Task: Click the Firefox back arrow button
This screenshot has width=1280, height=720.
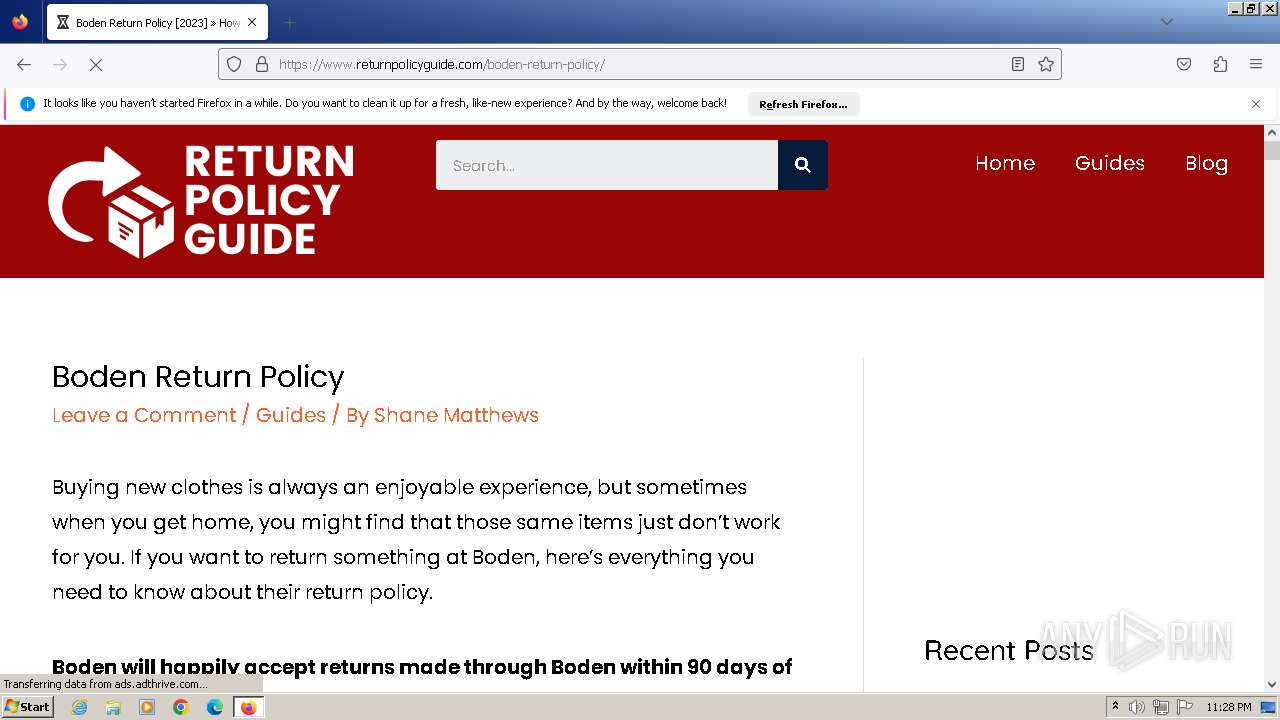Action: [24, 64]
